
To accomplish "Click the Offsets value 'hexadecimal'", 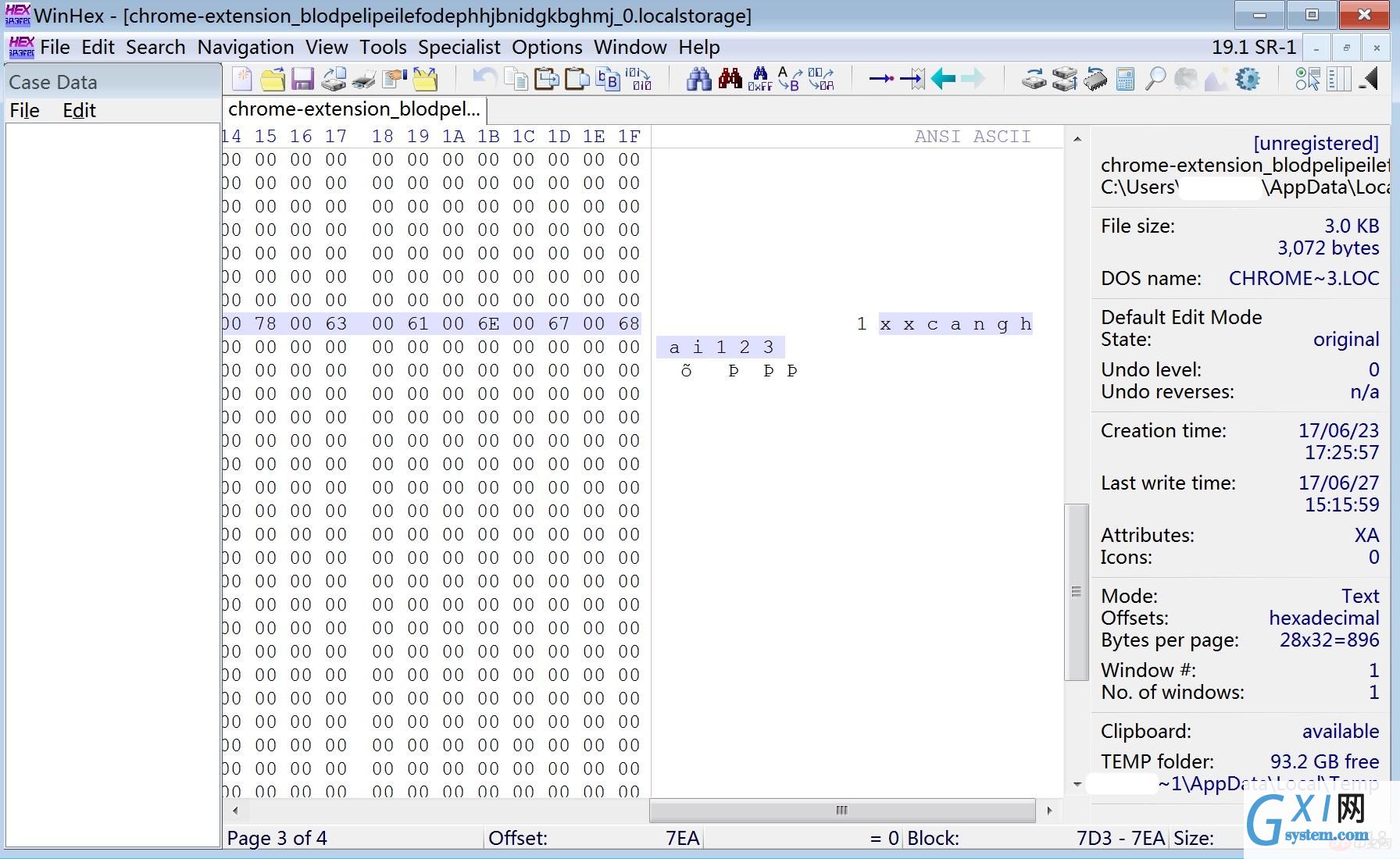I will click(x=1324, y=618).
